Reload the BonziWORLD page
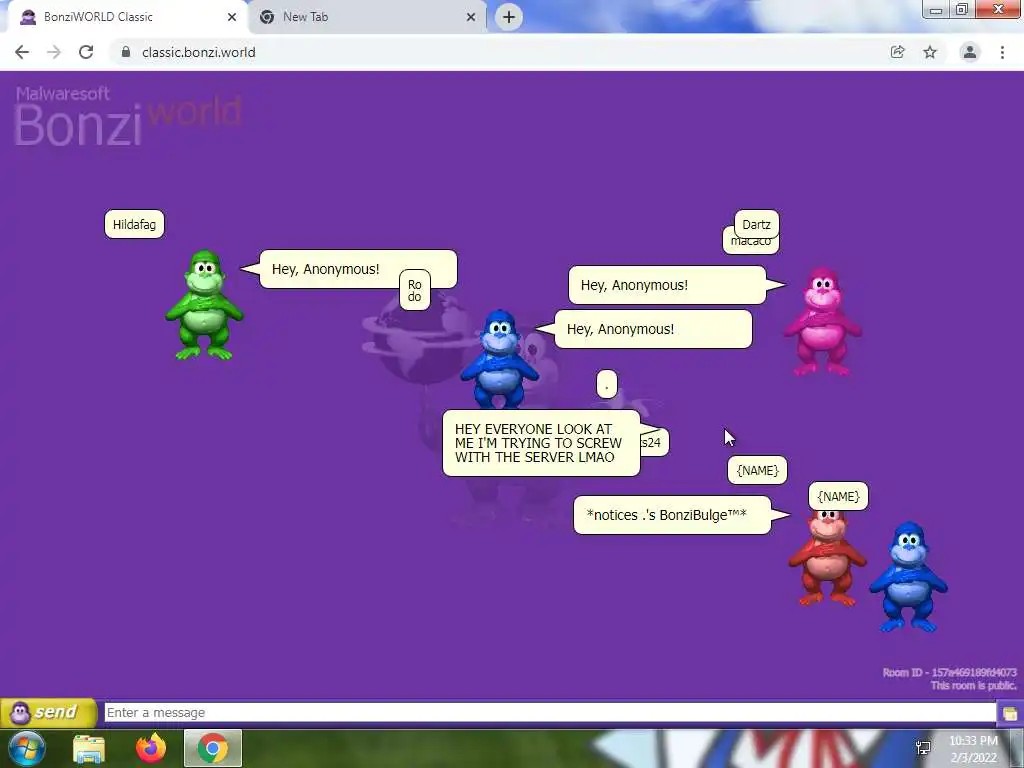Screen dimensions: 1024x768 pos(86,52)
